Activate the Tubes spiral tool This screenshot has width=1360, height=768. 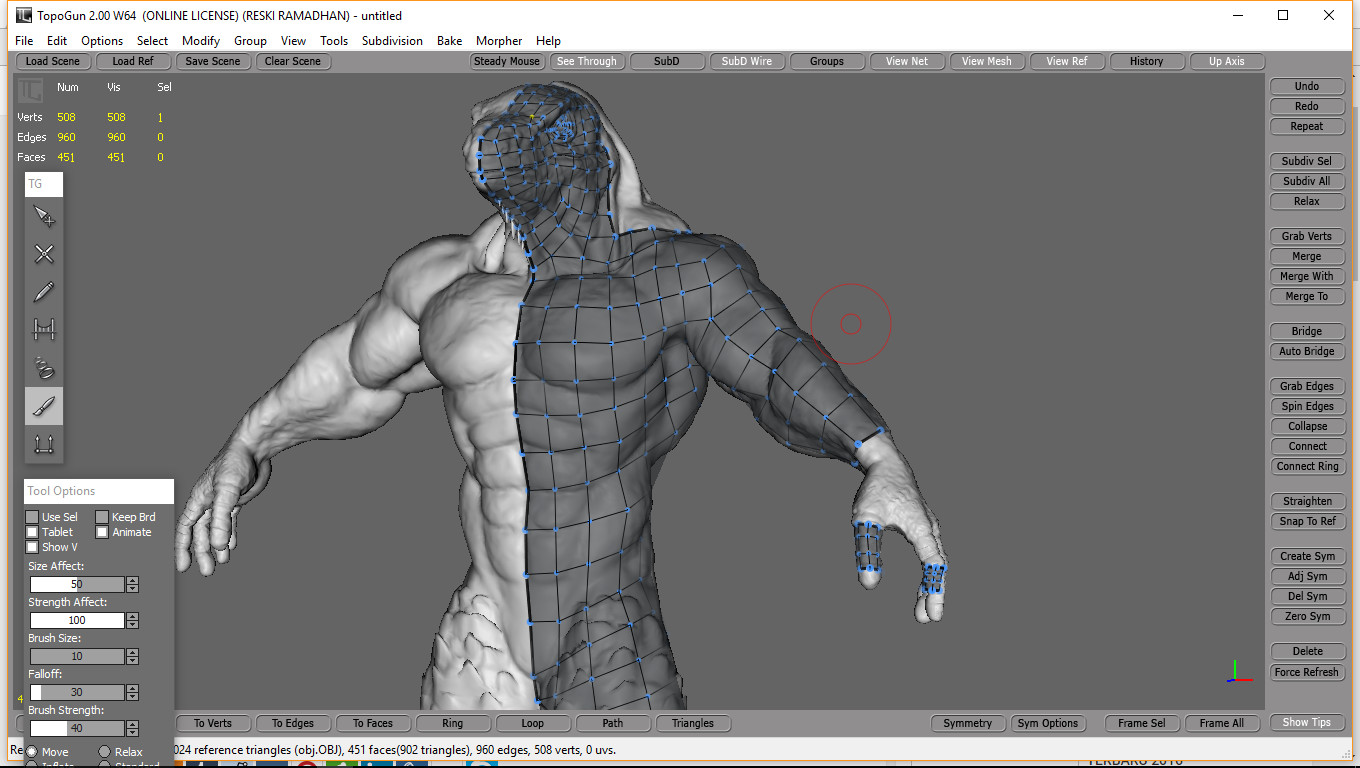tap(43, 367)
